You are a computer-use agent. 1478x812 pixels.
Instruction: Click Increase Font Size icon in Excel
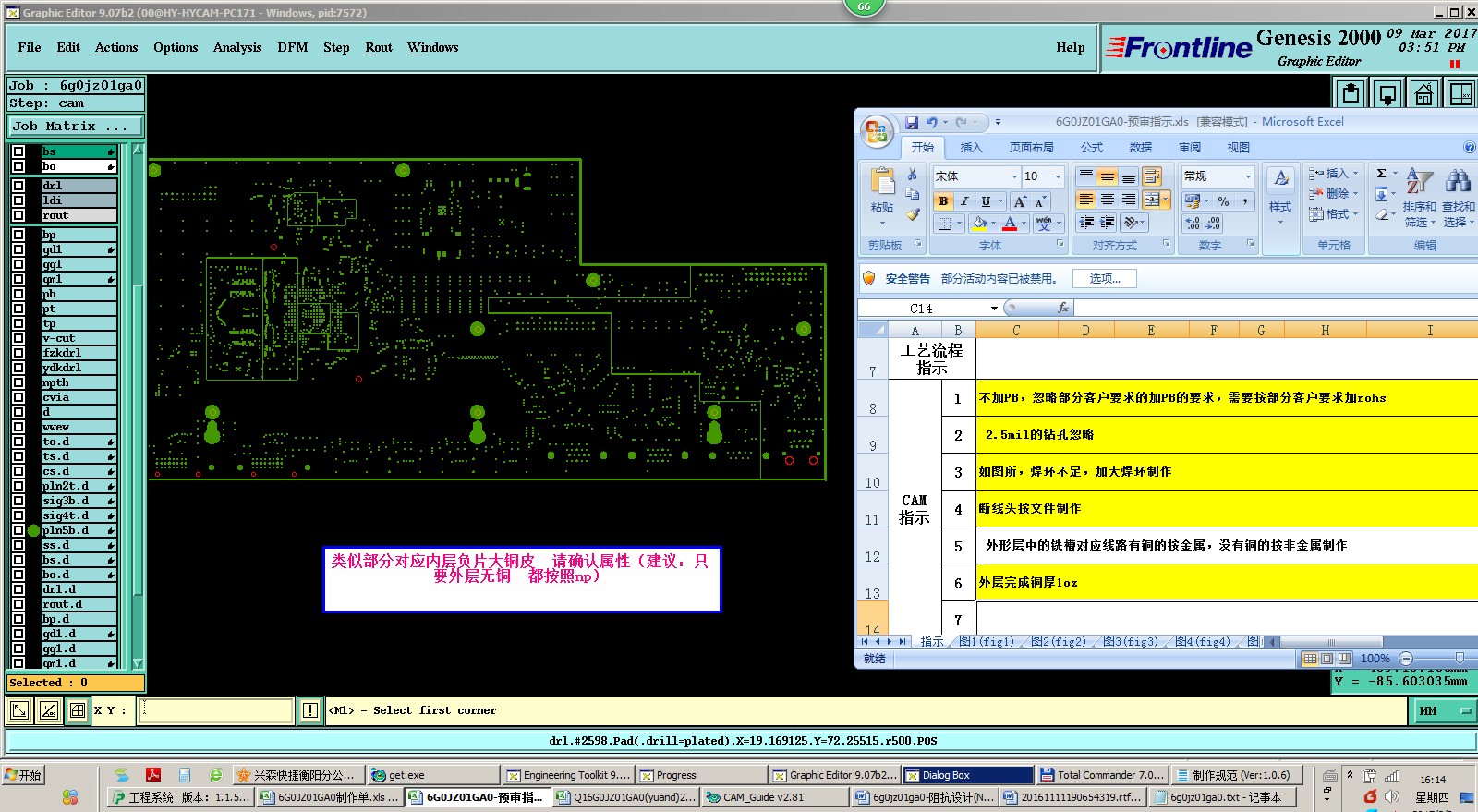[x=1020, y=201]
